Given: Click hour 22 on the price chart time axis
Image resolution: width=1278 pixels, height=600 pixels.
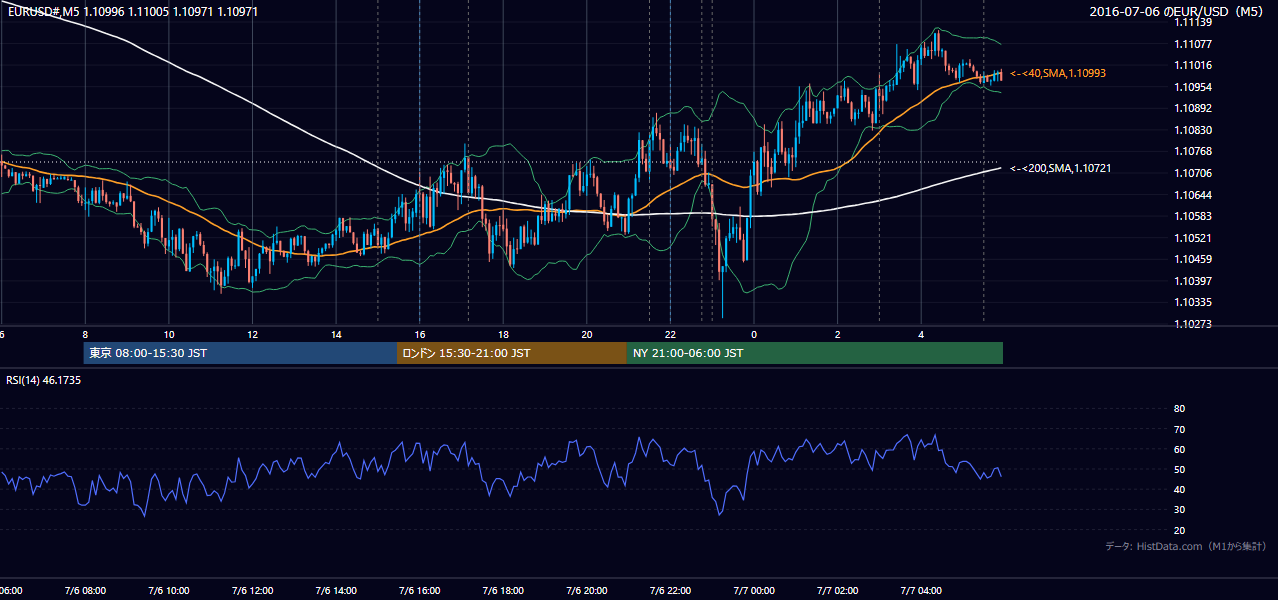Looking at the screenshot, I should tap(670, 335).
